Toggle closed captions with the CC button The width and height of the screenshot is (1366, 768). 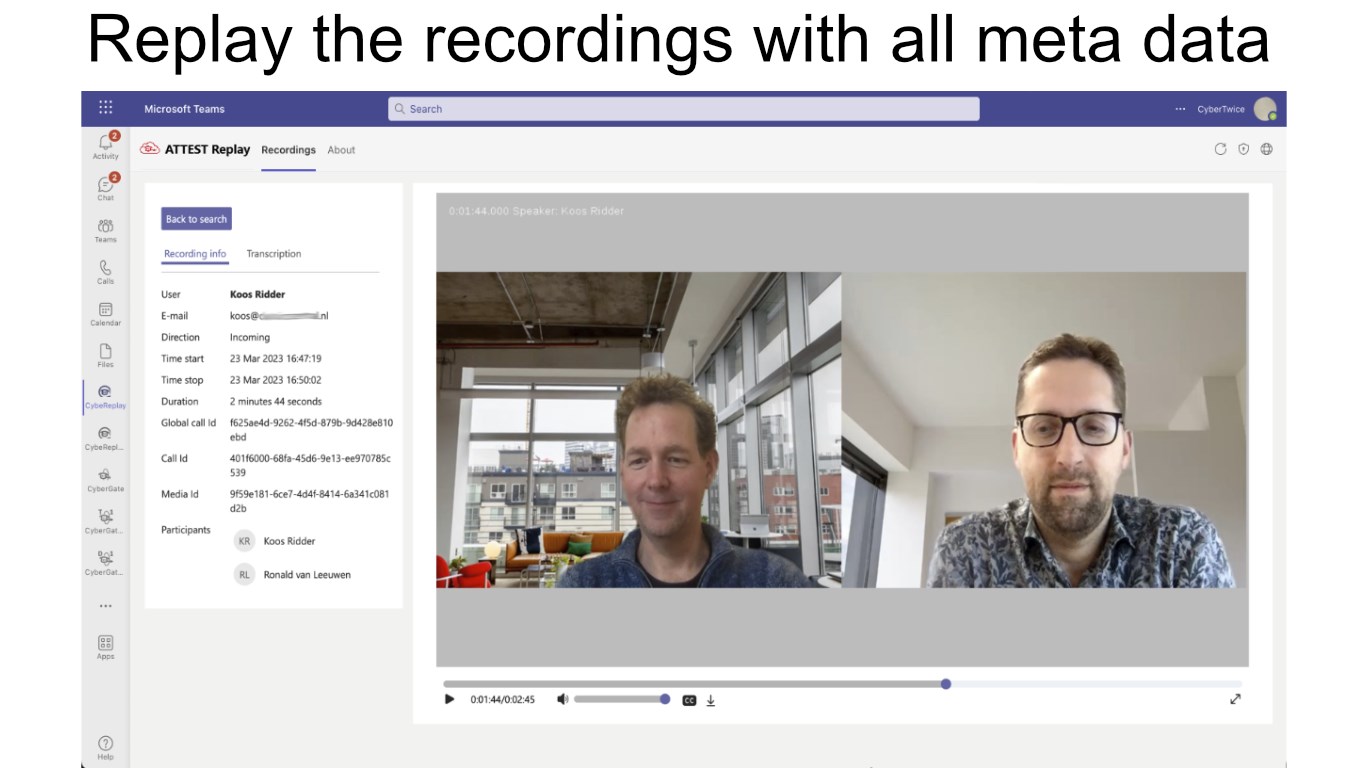tap(689, 700)
